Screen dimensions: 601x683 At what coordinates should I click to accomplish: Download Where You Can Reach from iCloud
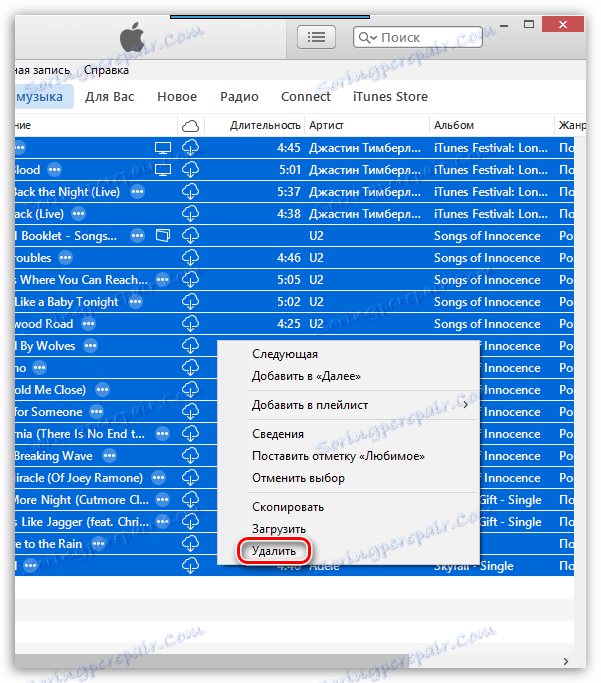pyautogui.click(x=190, y=280)
